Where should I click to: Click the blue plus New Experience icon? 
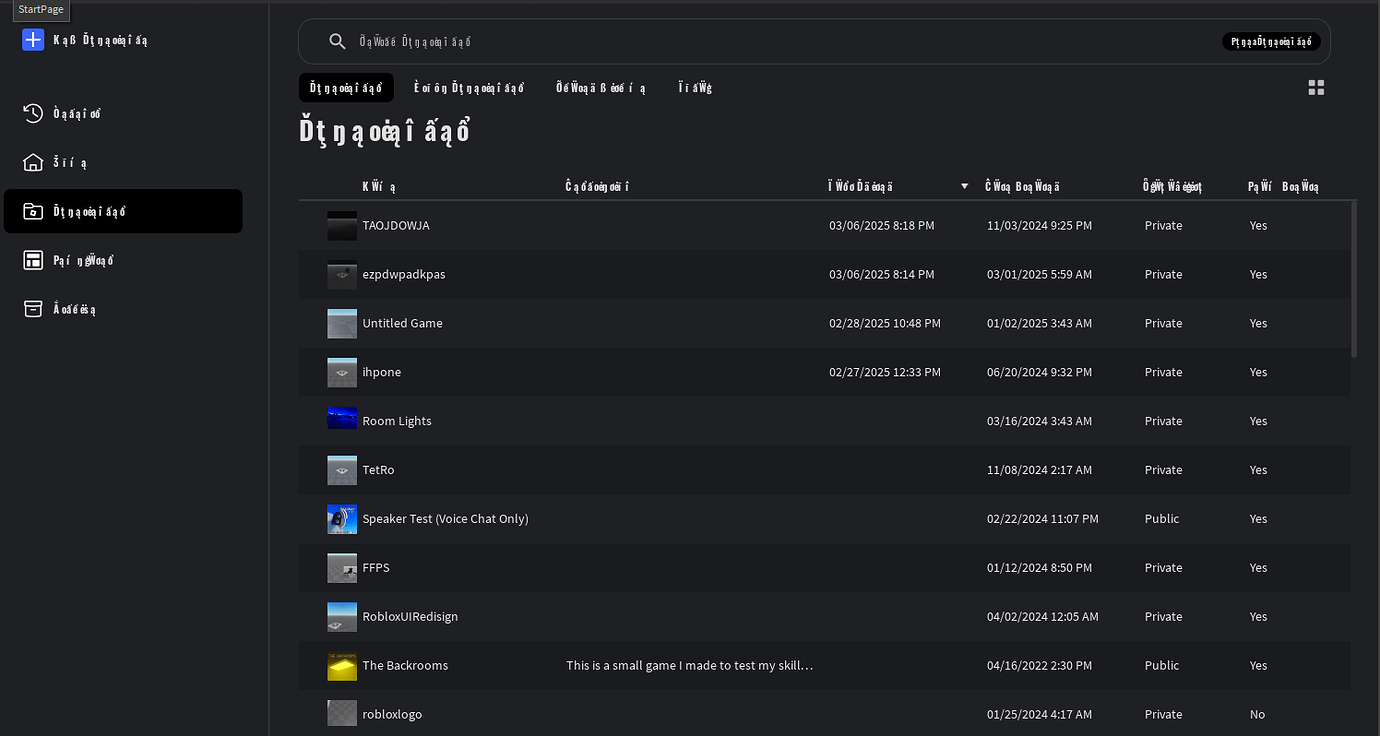(33, 40)
